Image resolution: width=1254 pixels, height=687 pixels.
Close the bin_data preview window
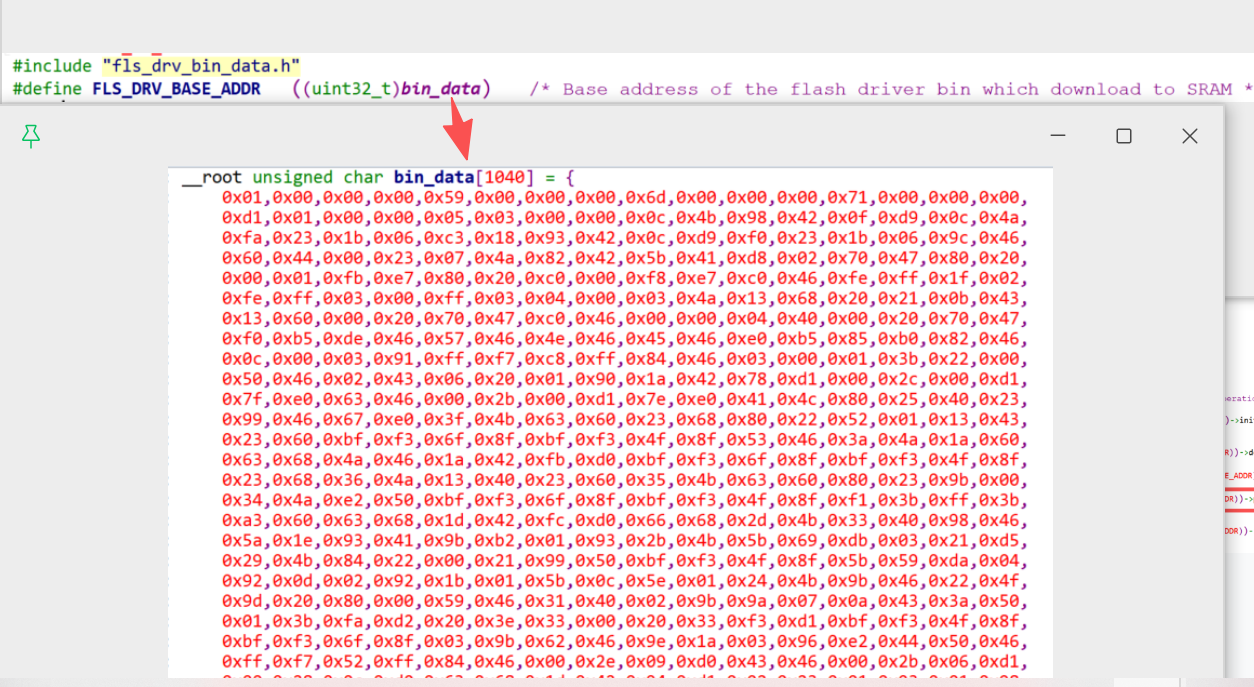(x=1189, y=136)
